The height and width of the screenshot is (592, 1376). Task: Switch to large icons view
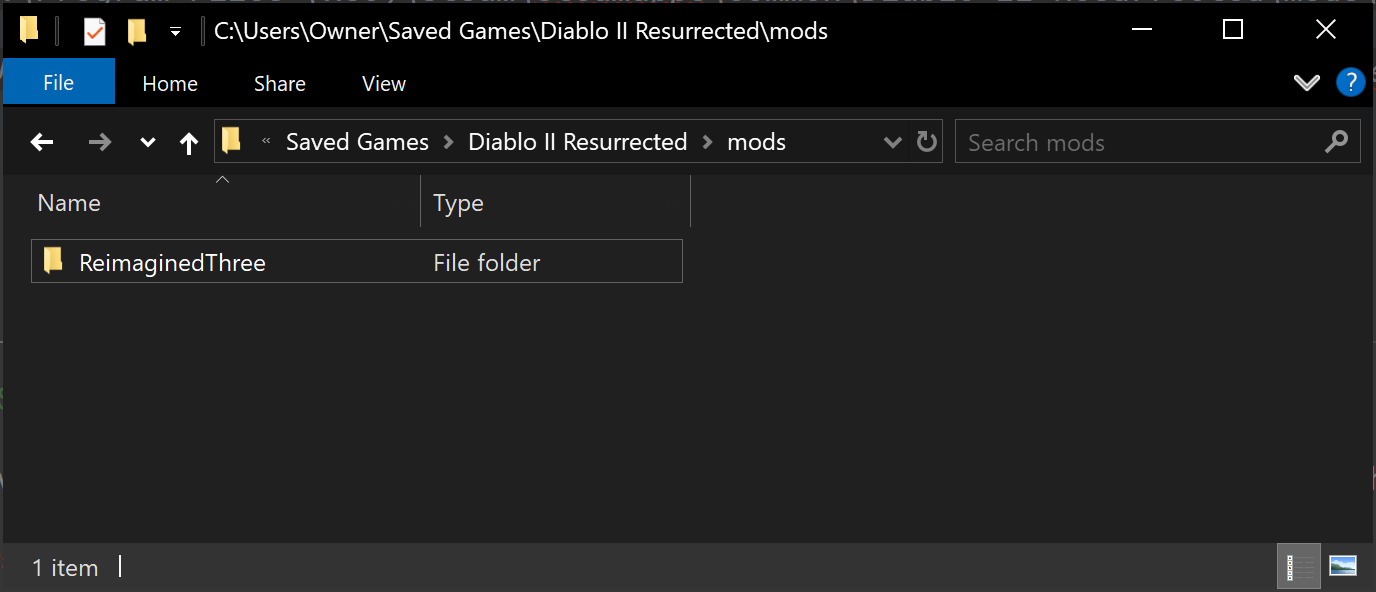coord(1342,567)
